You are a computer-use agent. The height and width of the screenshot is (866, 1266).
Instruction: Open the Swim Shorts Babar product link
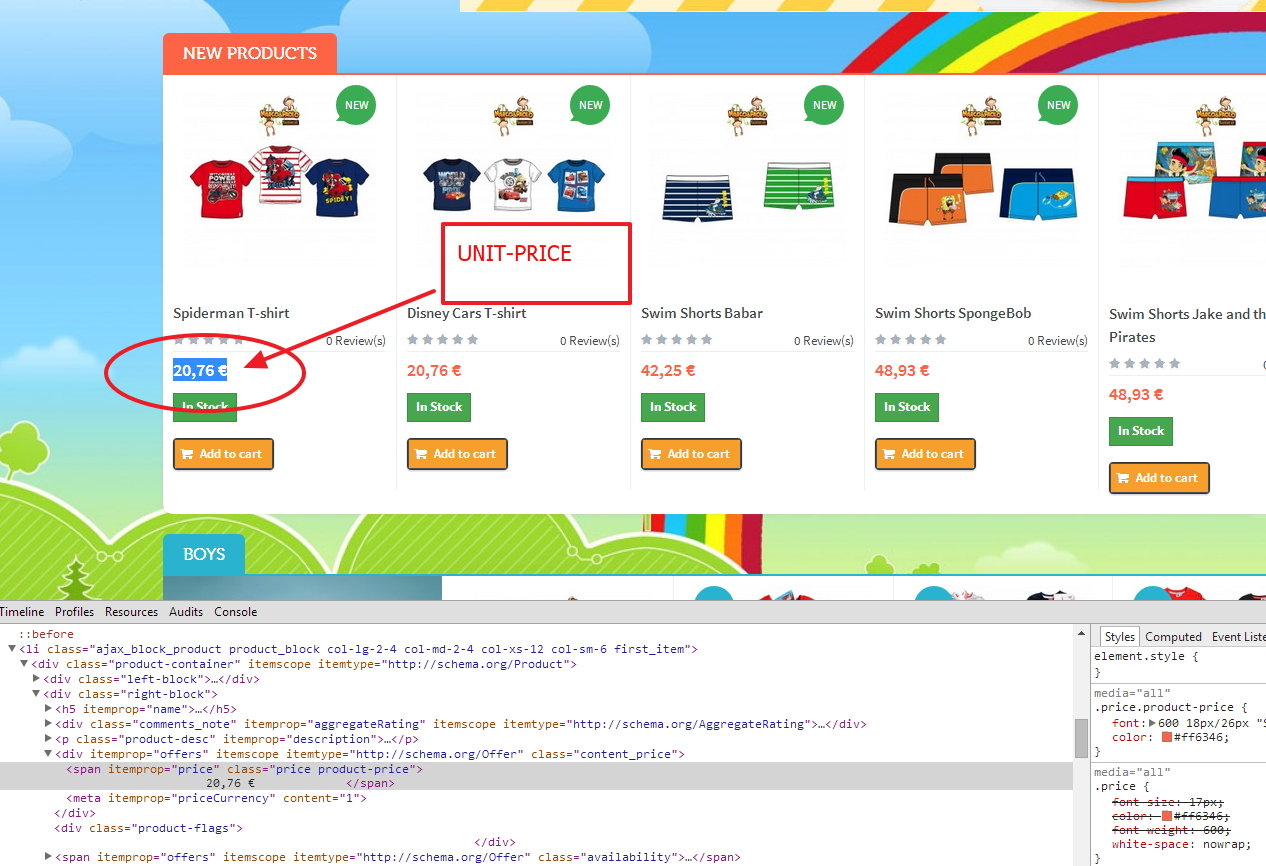coord(702,313)
